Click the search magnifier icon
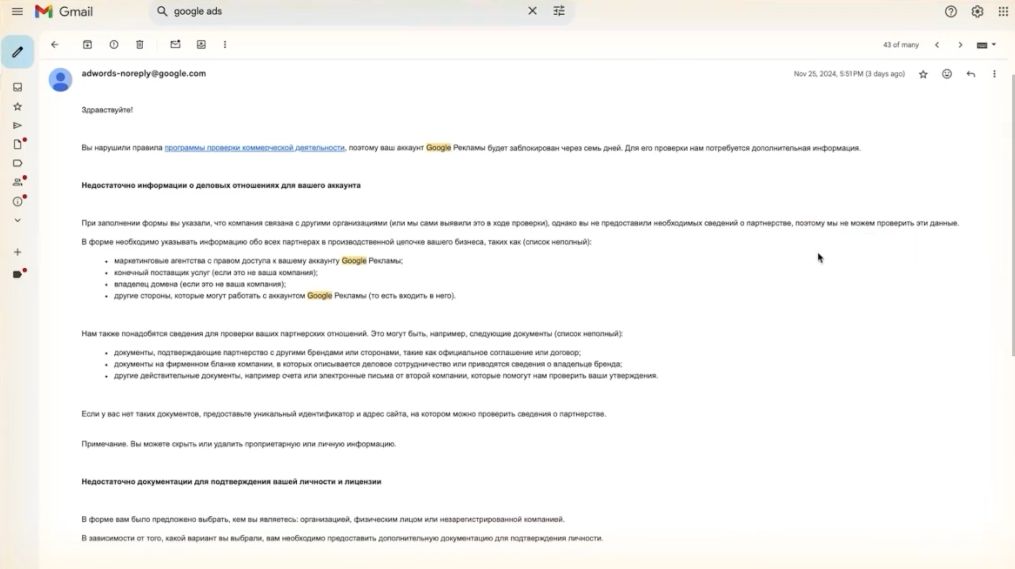Viewport: 1015px width, 569px height. tap(162, 11)
